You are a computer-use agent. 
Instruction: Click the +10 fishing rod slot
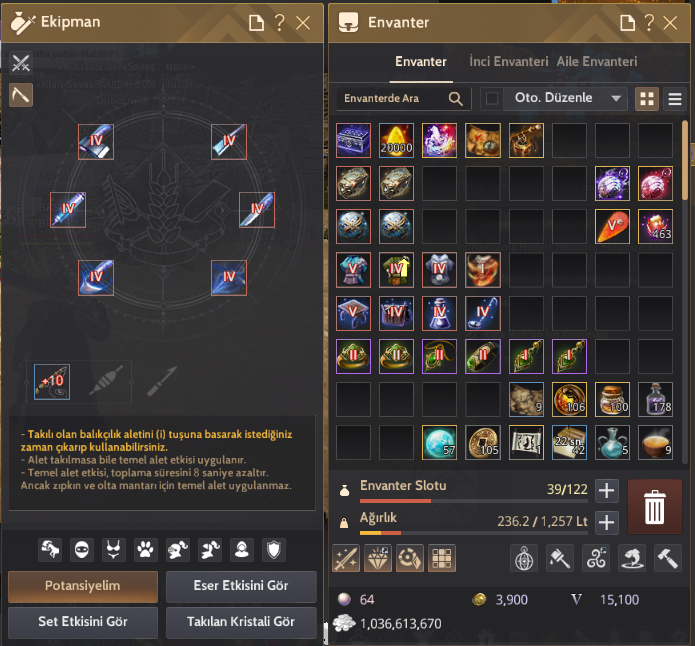coord(52,382)
